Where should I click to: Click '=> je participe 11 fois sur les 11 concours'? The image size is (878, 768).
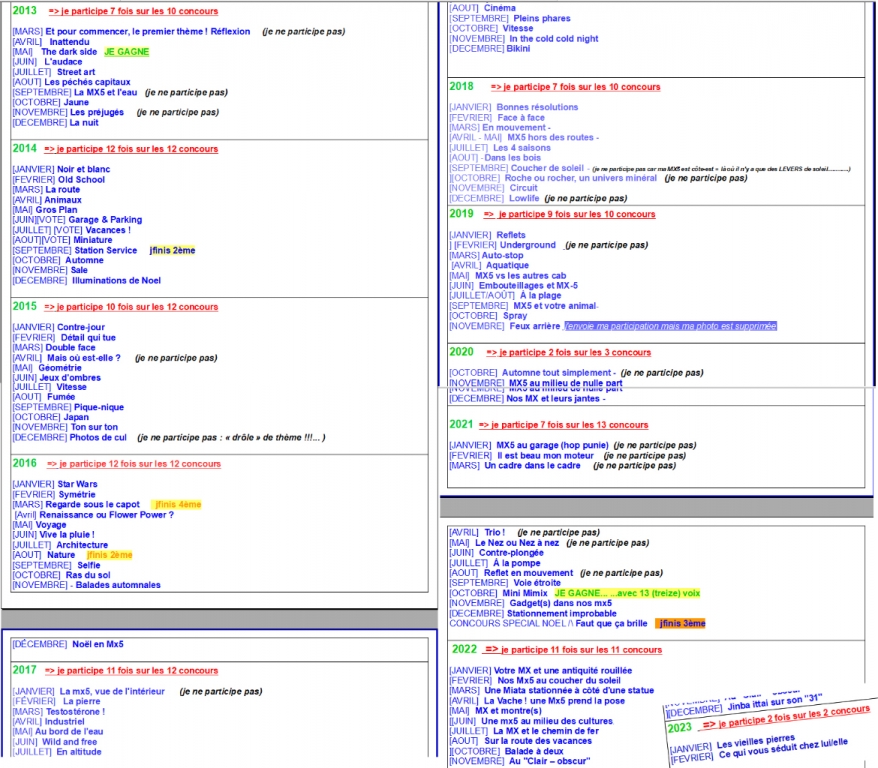[x=573, y=650]
